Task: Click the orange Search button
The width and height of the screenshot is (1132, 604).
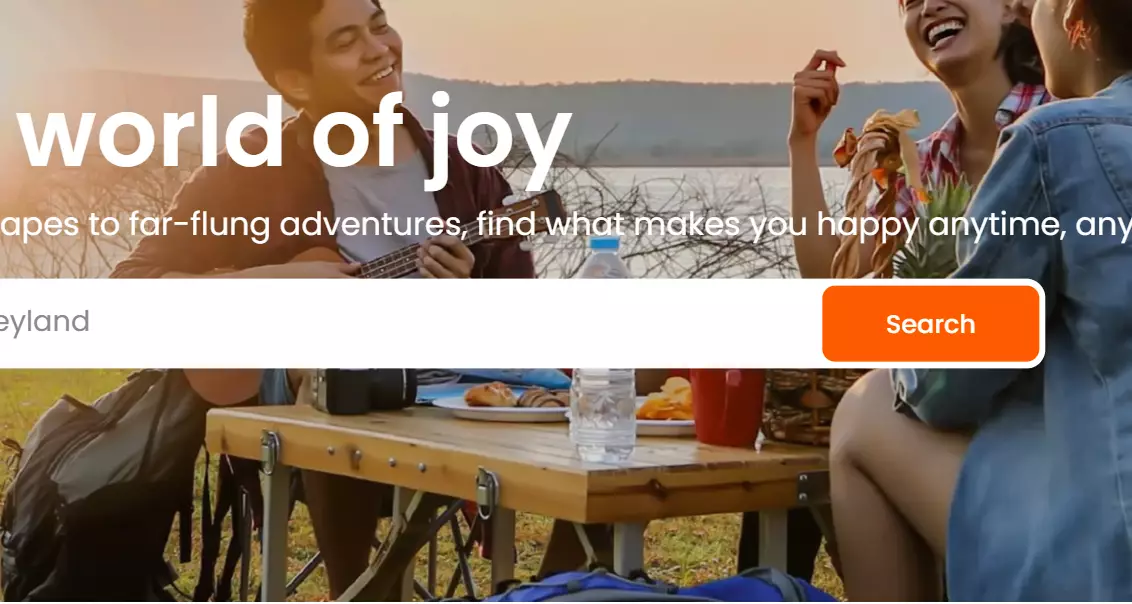Action: coord(931,323)
